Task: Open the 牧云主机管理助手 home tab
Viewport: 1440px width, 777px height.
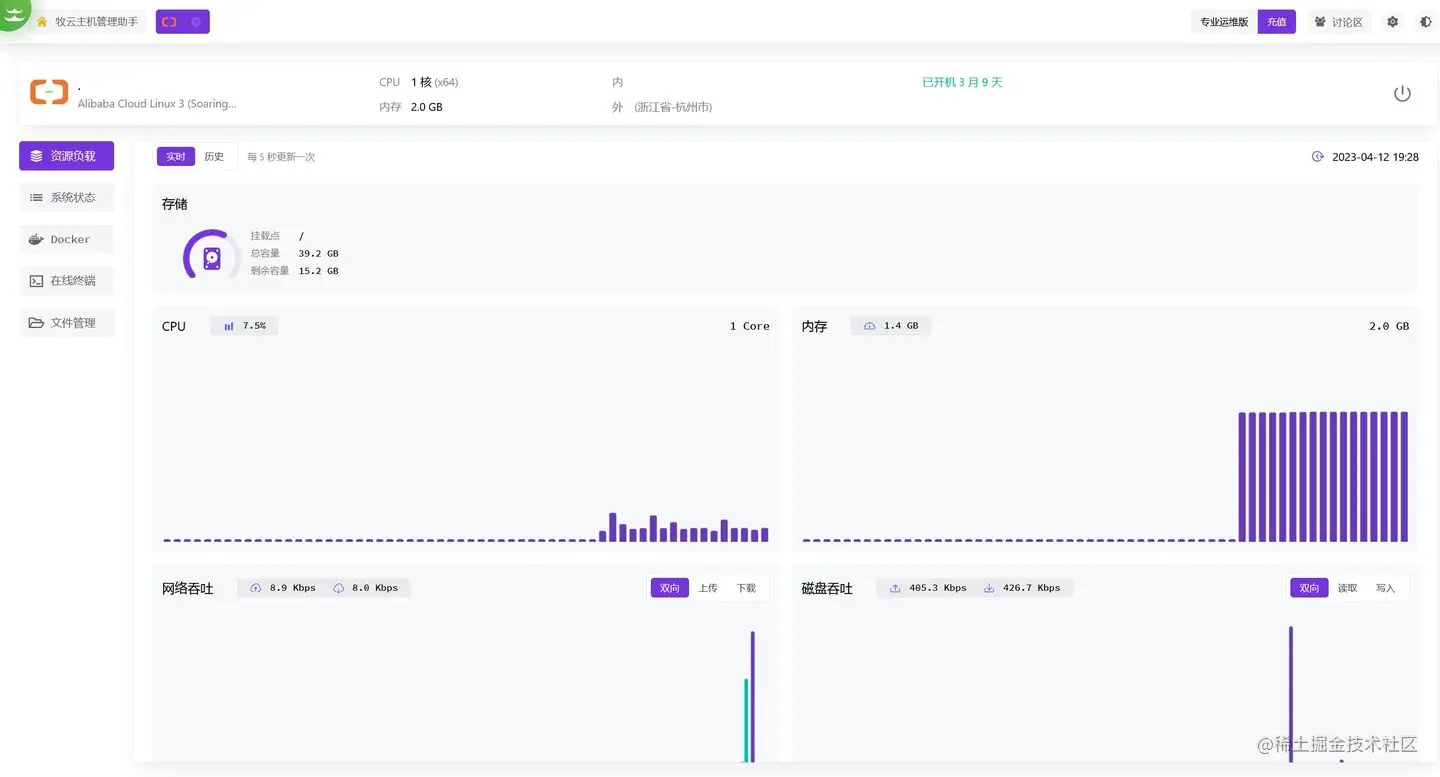Action: coord(88,22)
